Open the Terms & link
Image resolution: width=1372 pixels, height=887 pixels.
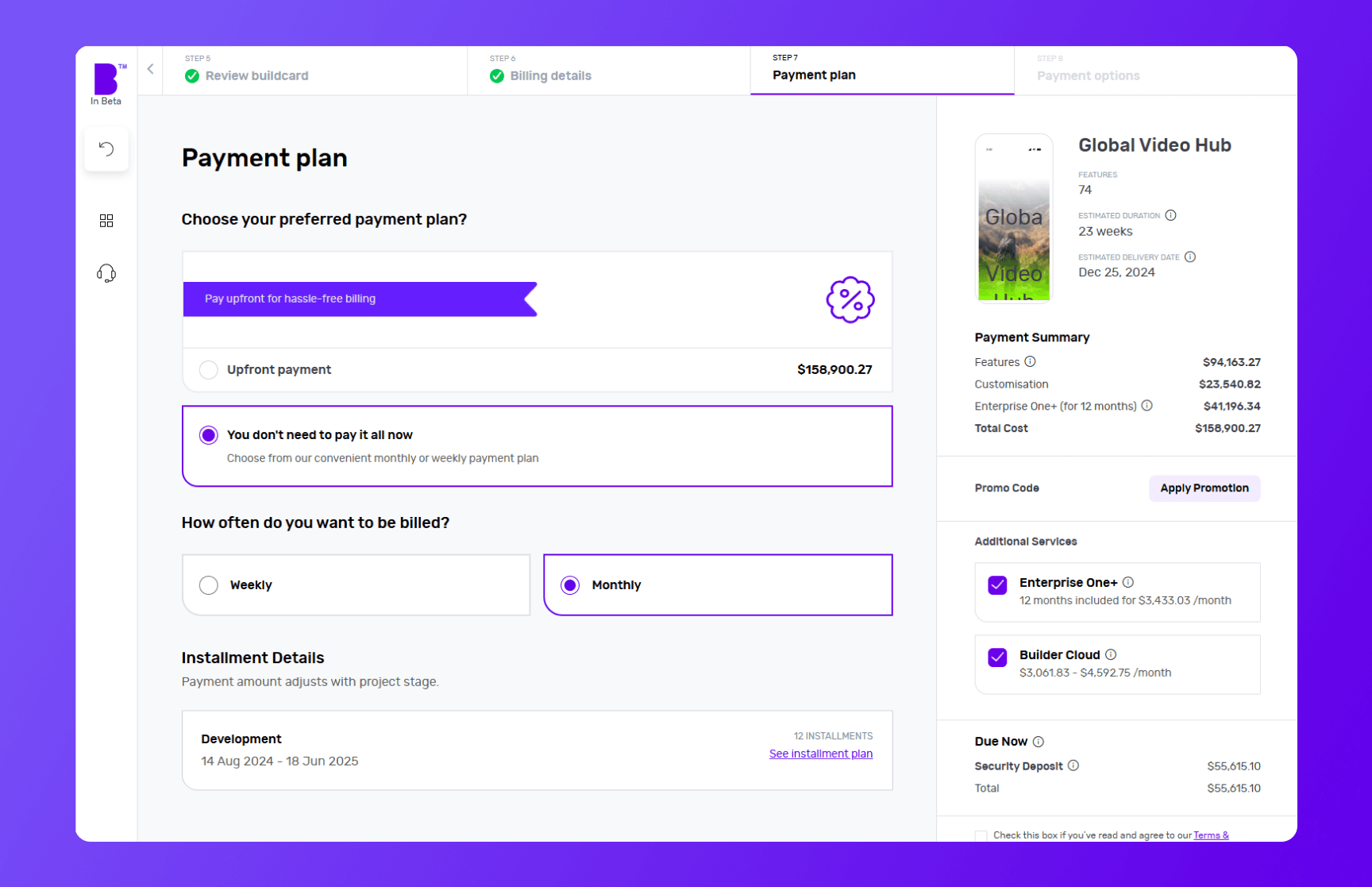(x=1211, y=835)
